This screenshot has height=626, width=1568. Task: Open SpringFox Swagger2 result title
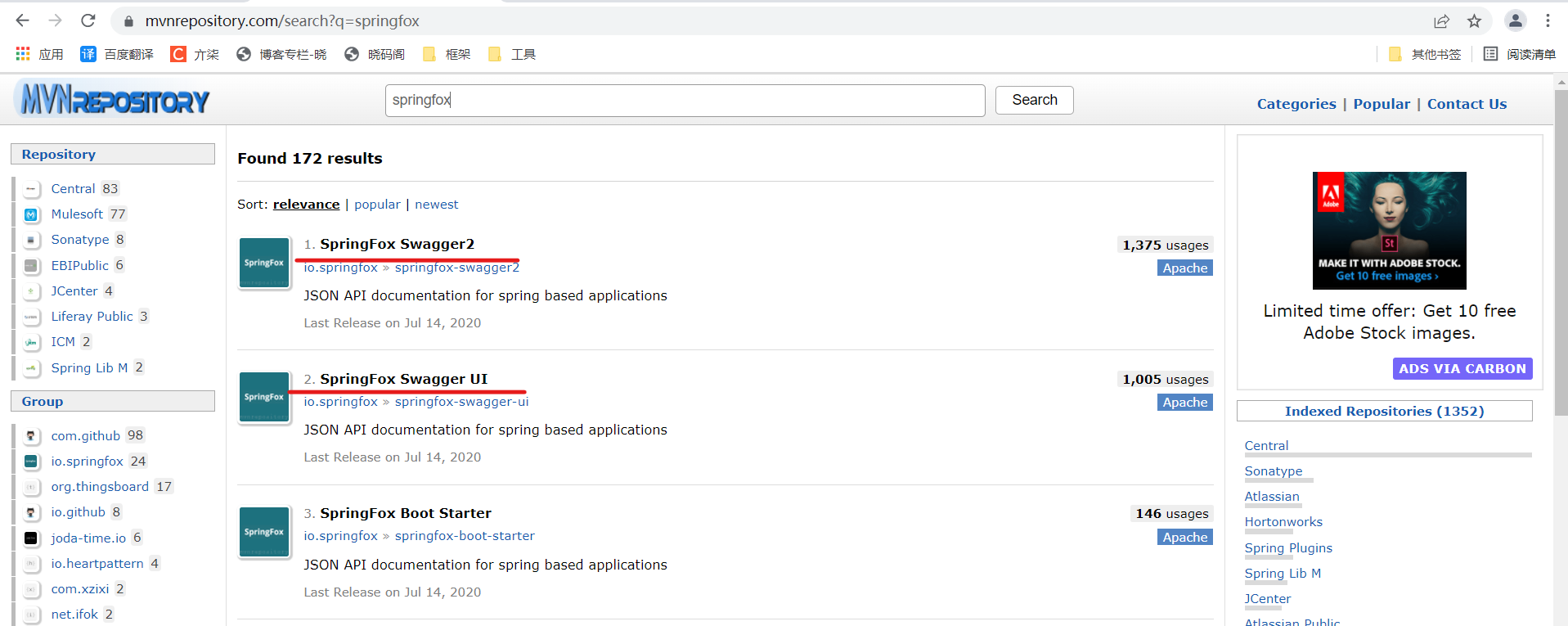pos(397,244)
